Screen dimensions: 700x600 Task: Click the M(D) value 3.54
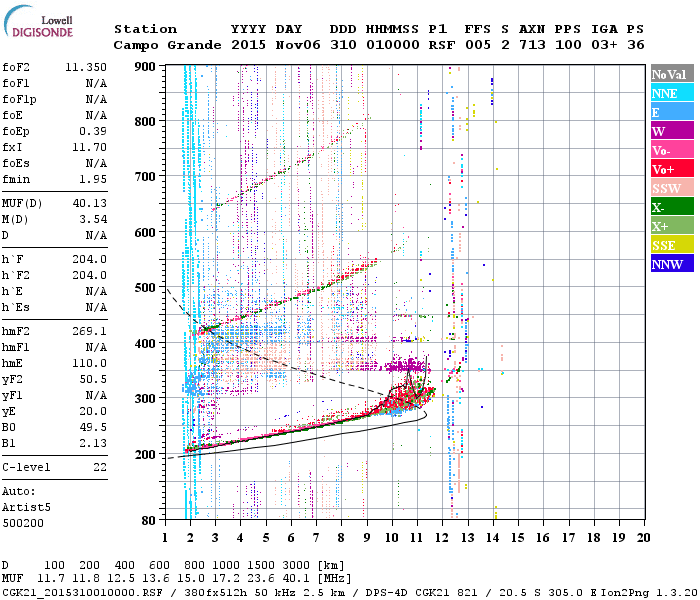pos(93,219)
